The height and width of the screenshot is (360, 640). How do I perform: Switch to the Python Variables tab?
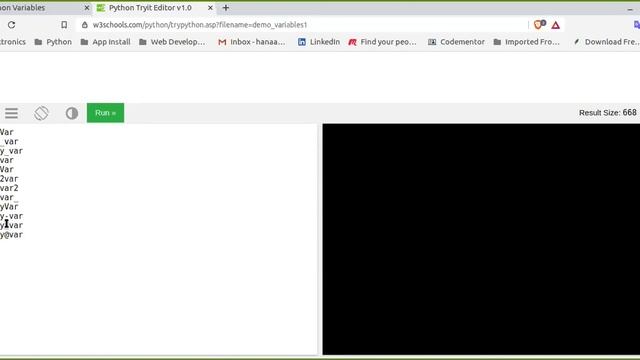22,8
